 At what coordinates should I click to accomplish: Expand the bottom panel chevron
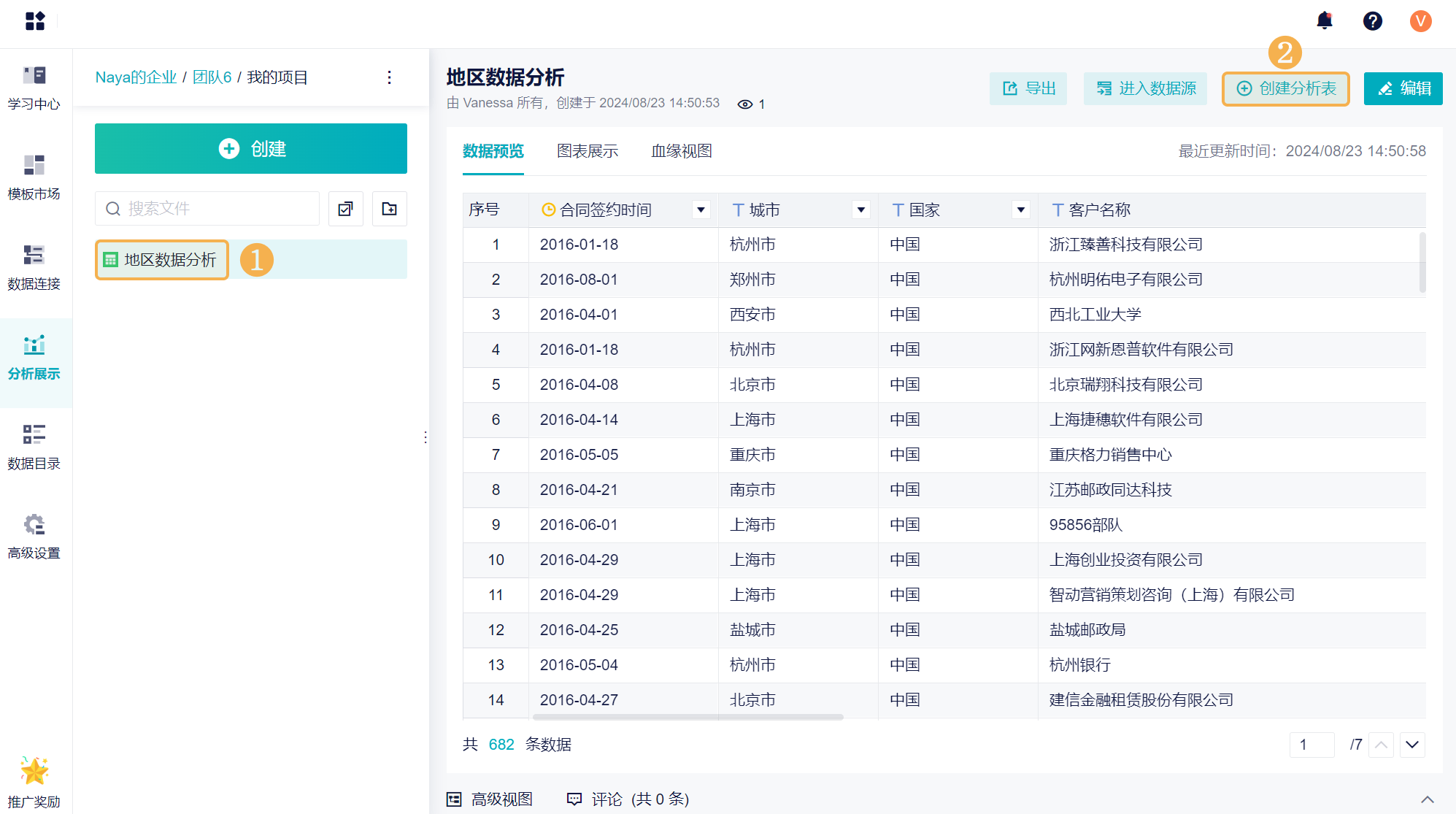click(x=1427, y=799)
